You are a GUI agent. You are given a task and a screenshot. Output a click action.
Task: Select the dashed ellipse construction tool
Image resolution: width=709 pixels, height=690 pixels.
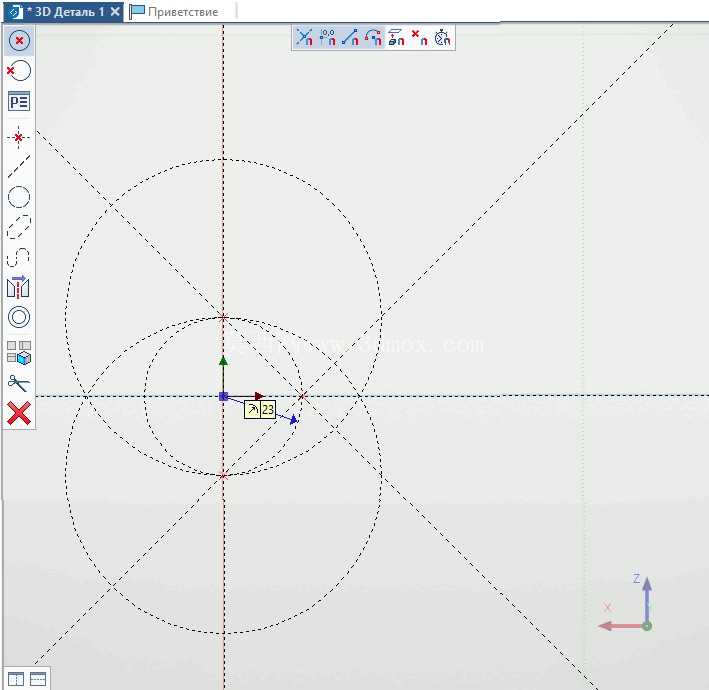coord(19,227)
